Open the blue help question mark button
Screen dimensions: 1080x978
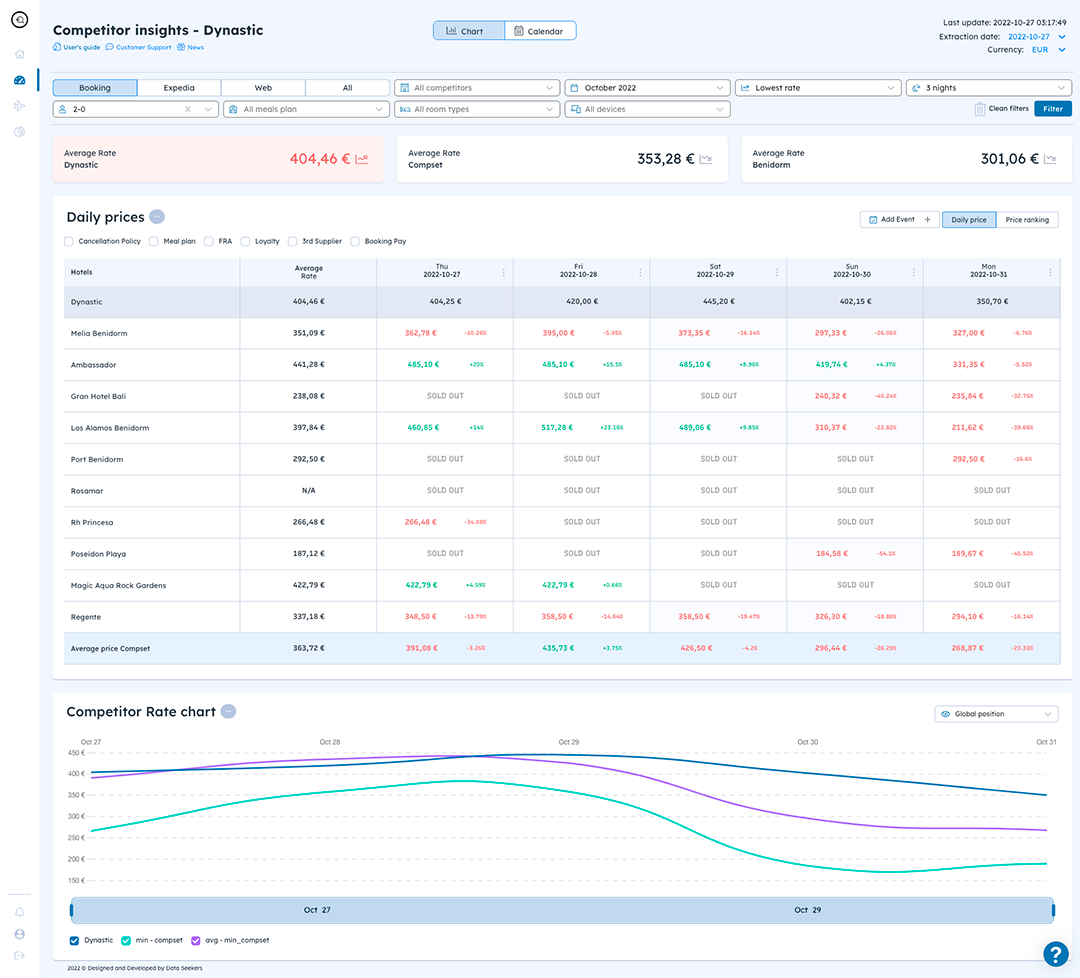(1055, 954)
